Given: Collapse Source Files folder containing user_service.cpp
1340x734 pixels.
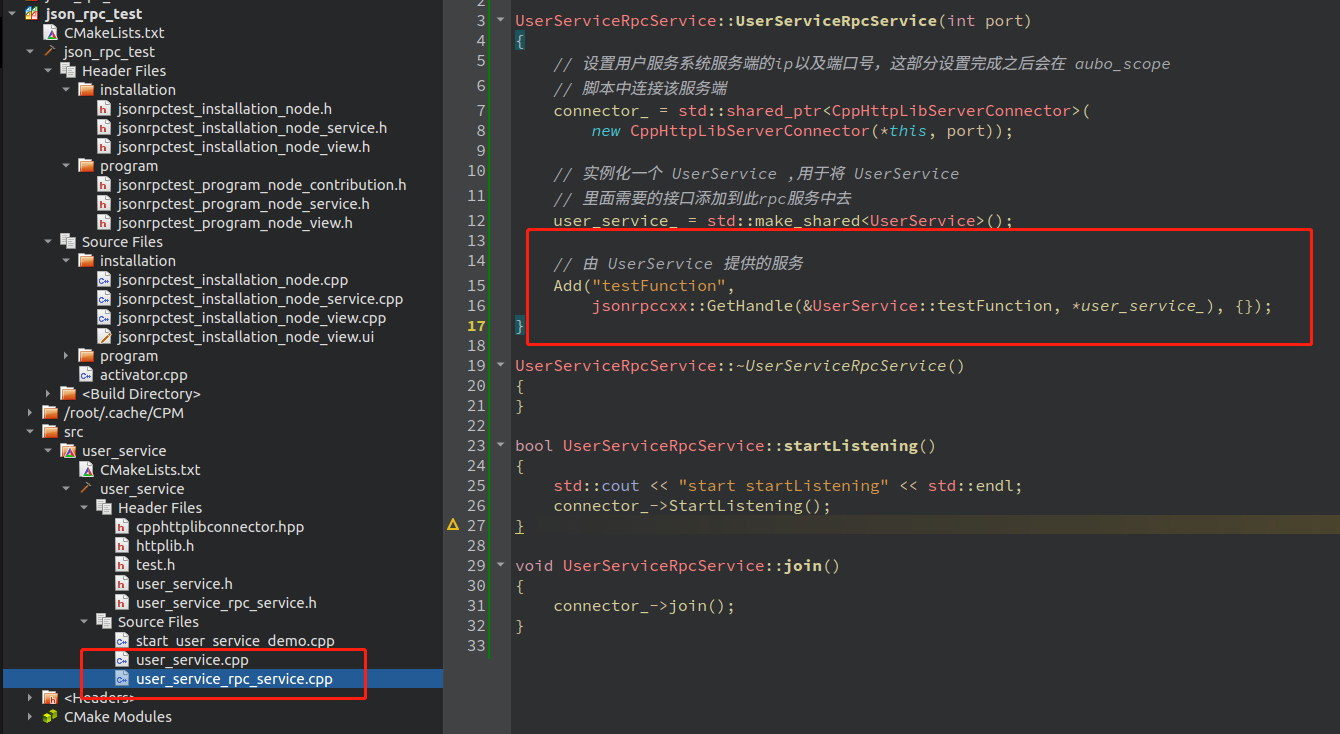Looking at the screenshot, I should coord(84,622).
